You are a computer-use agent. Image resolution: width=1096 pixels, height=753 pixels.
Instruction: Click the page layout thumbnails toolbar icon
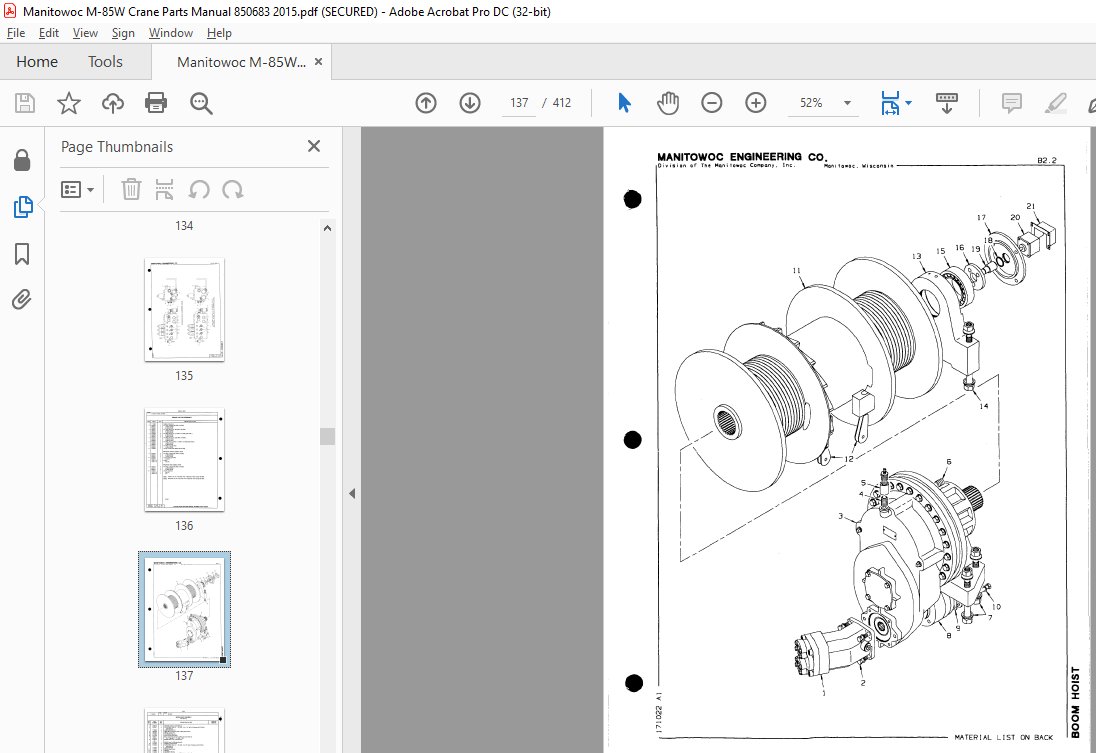[x=164, y=189]
